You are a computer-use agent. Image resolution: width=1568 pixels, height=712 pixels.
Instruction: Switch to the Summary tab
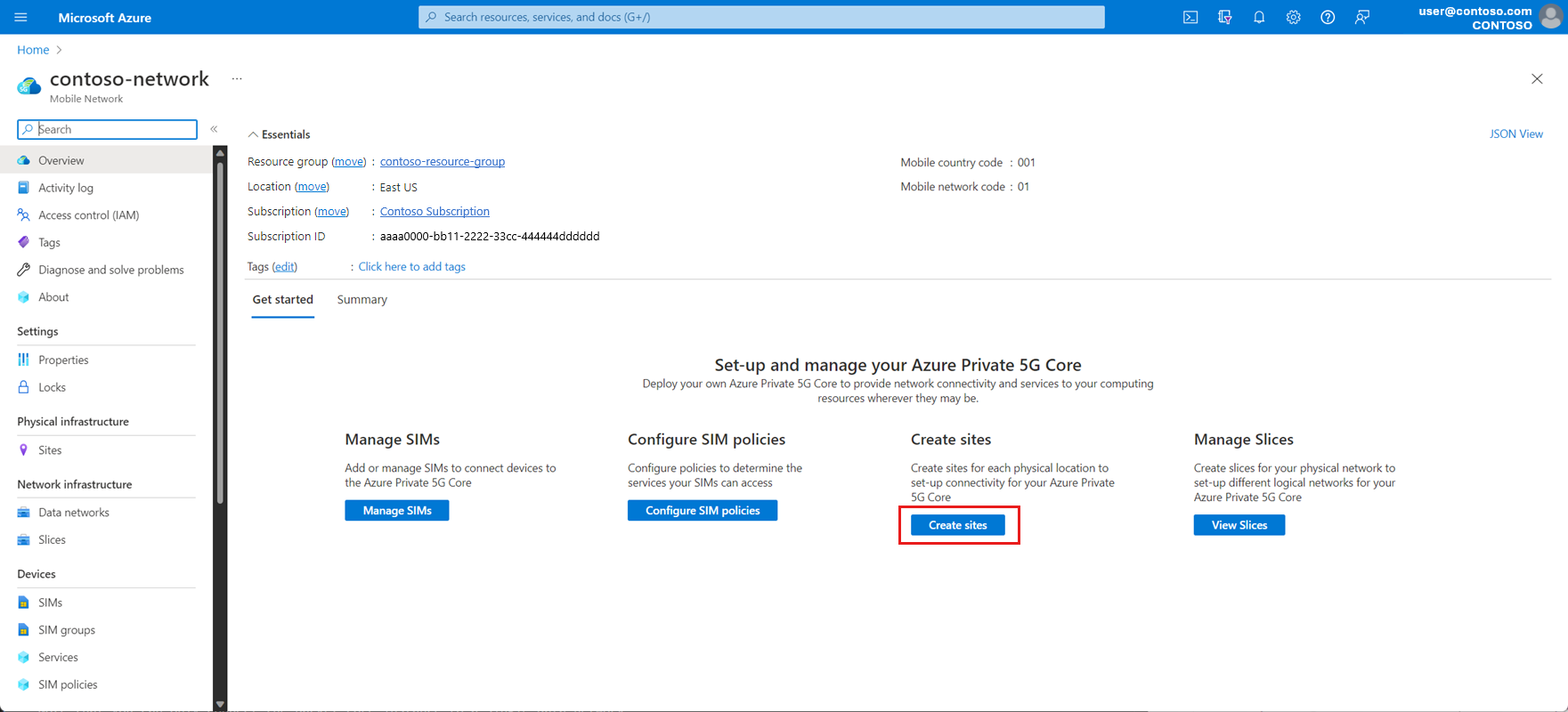click(362, 300)
